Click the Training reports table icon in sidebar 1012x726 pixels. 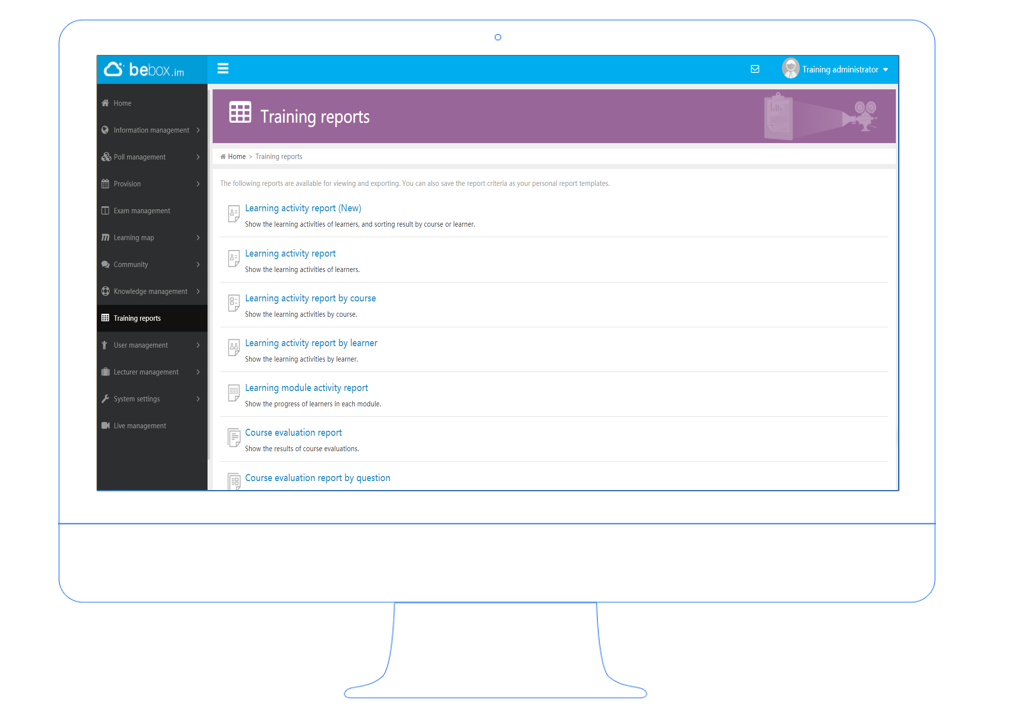[105, 318]
